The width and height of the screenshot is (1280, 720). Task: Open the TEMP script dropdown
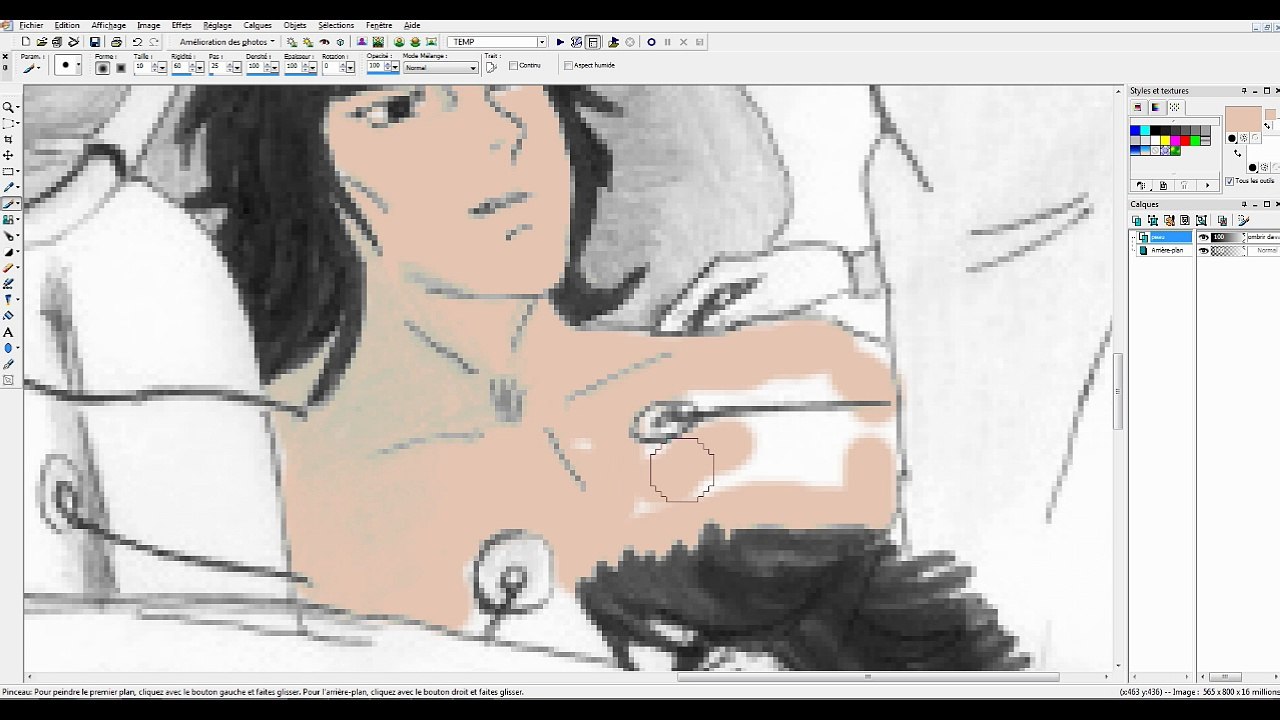[x=542, y=42]
